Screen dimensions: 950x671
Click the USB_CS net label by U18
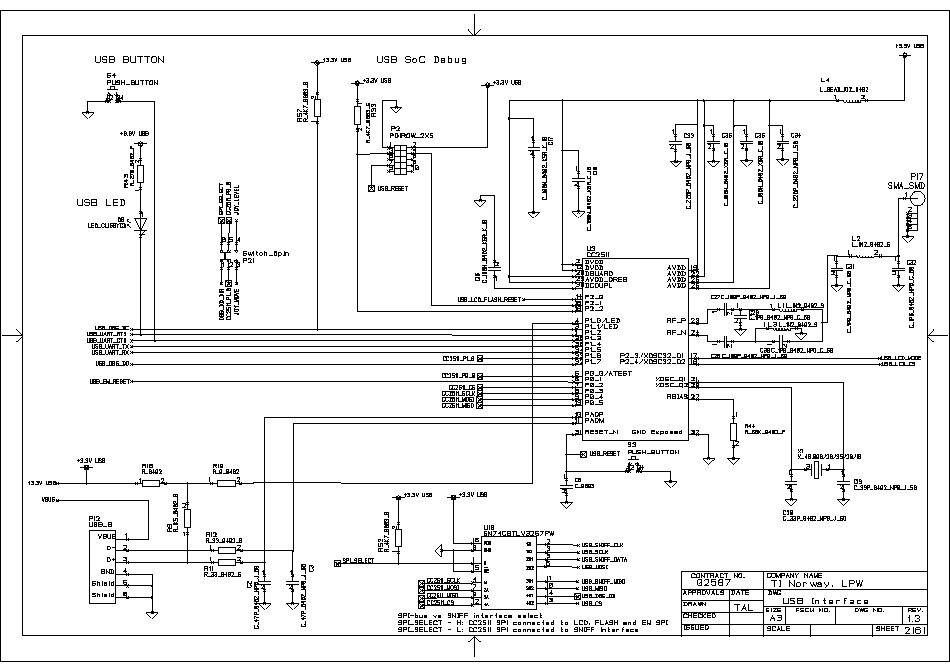(590, 603)
